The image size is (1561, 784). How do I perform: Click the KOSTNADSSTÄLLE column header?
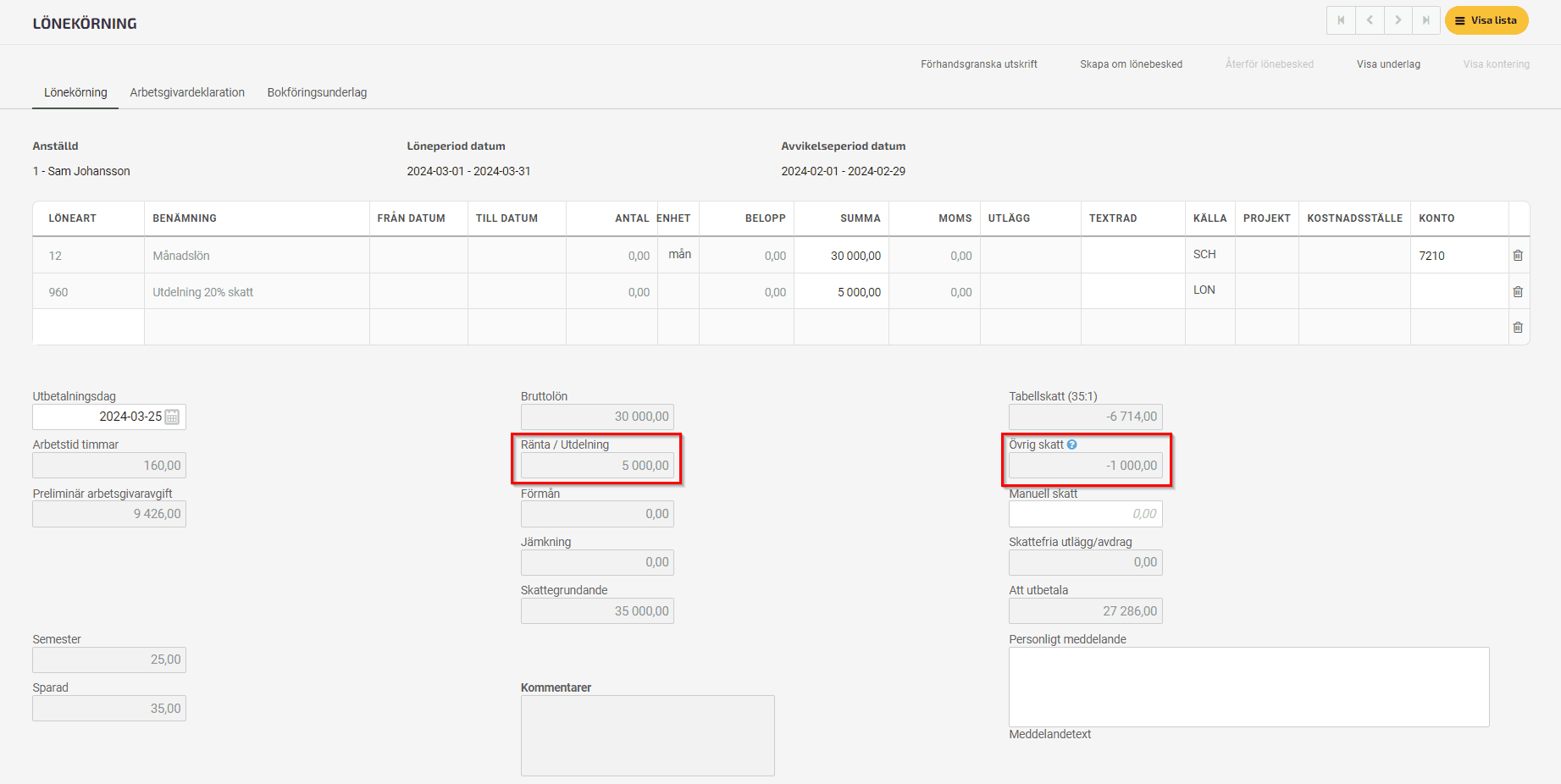[1354, 218]
